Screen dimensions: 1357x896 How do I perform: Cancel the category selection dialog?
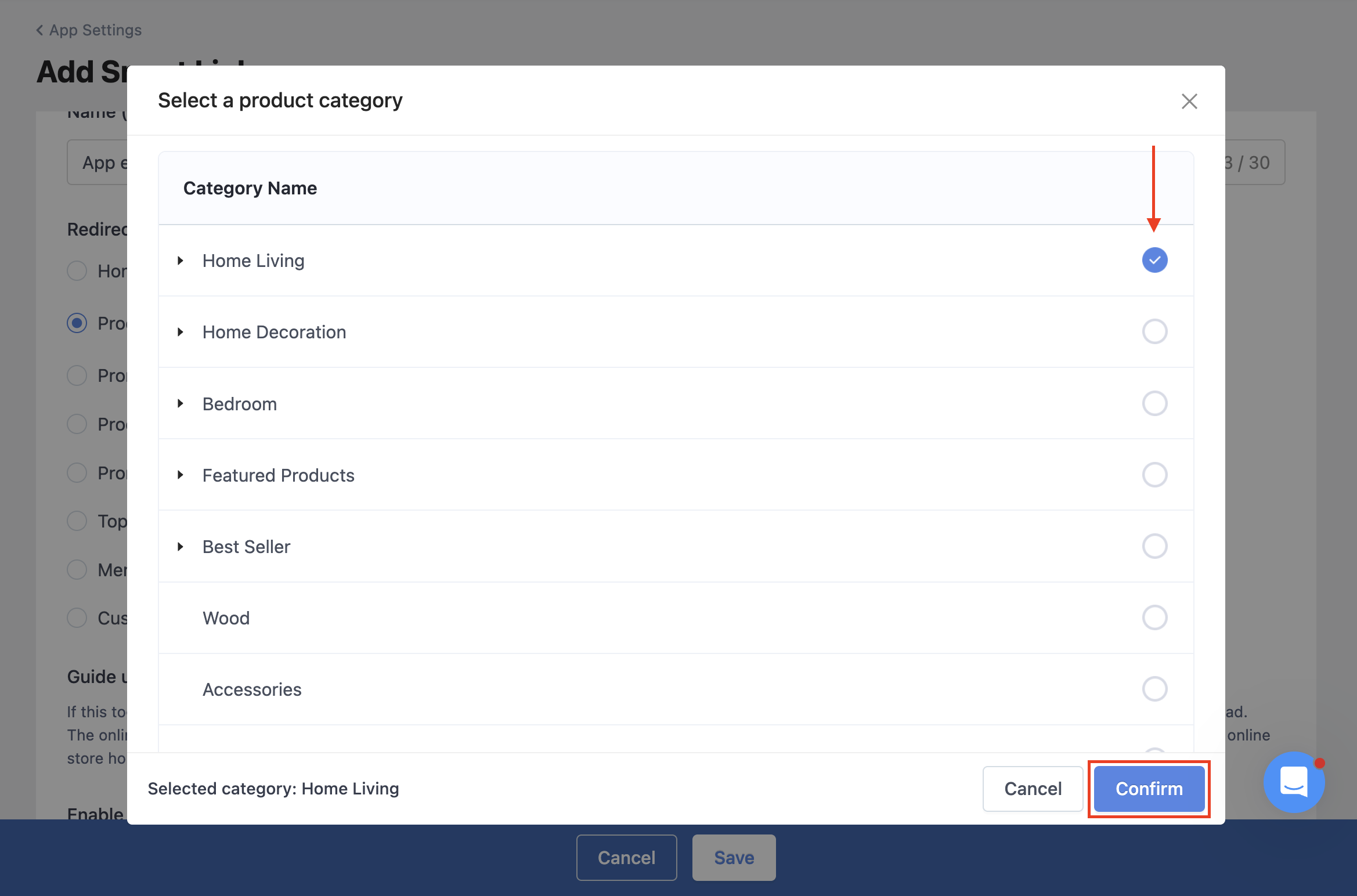tap(1033, 789)
